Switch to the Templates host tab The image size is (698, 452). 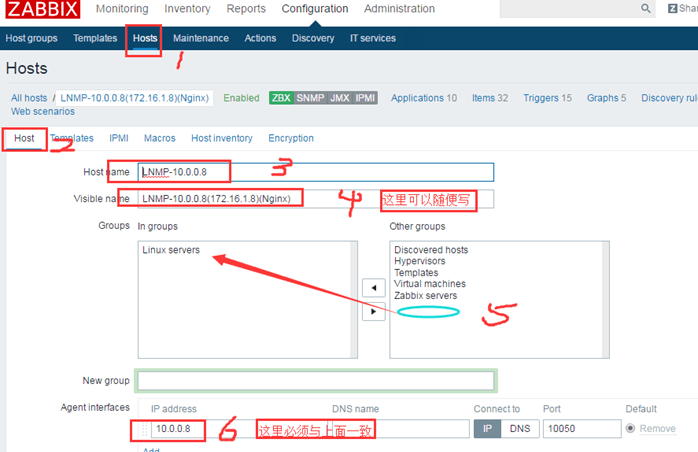click(x=72, y=138)
